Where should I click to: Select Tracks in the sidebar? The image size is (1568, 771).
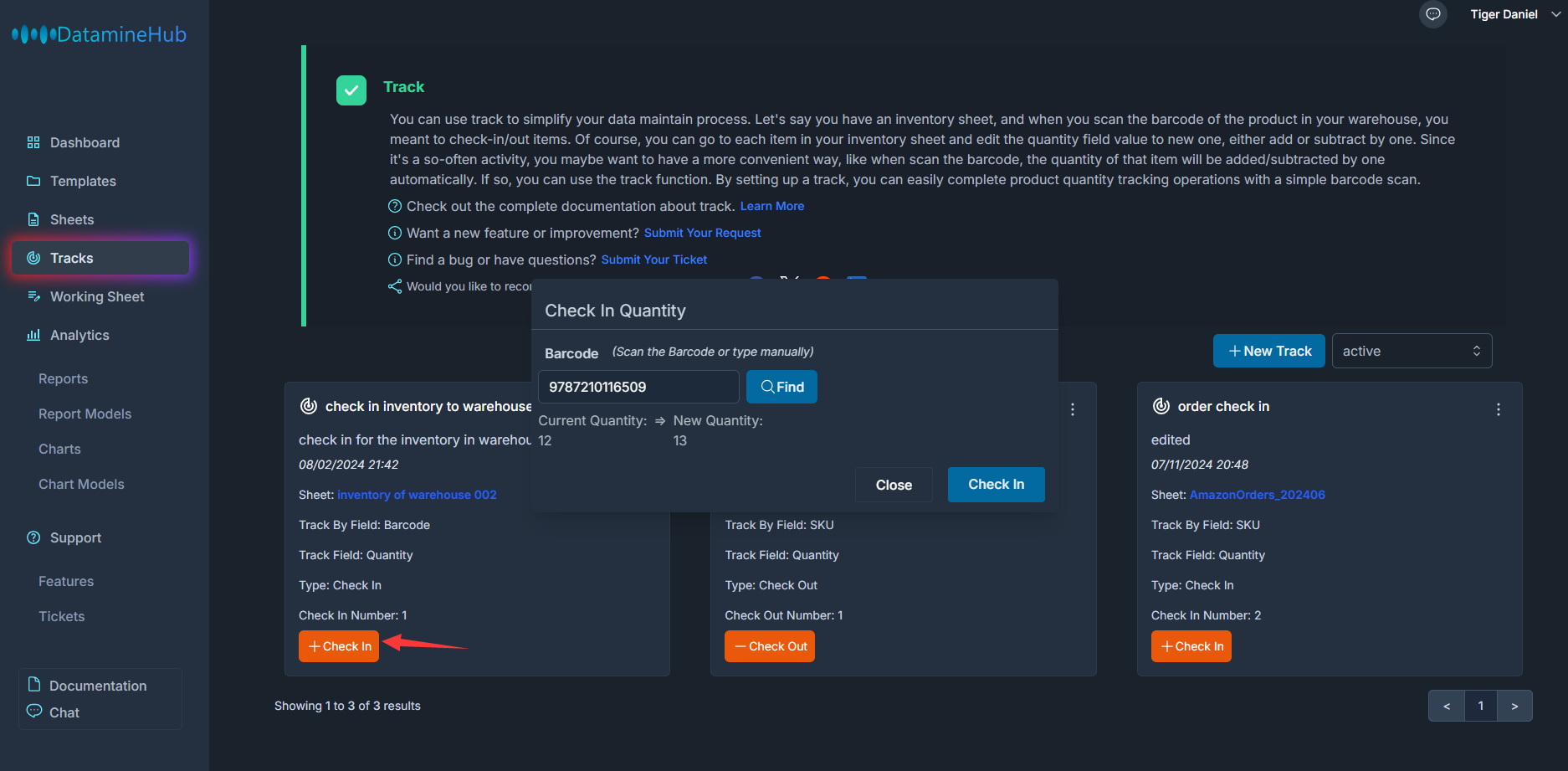[x=100, y=258]
